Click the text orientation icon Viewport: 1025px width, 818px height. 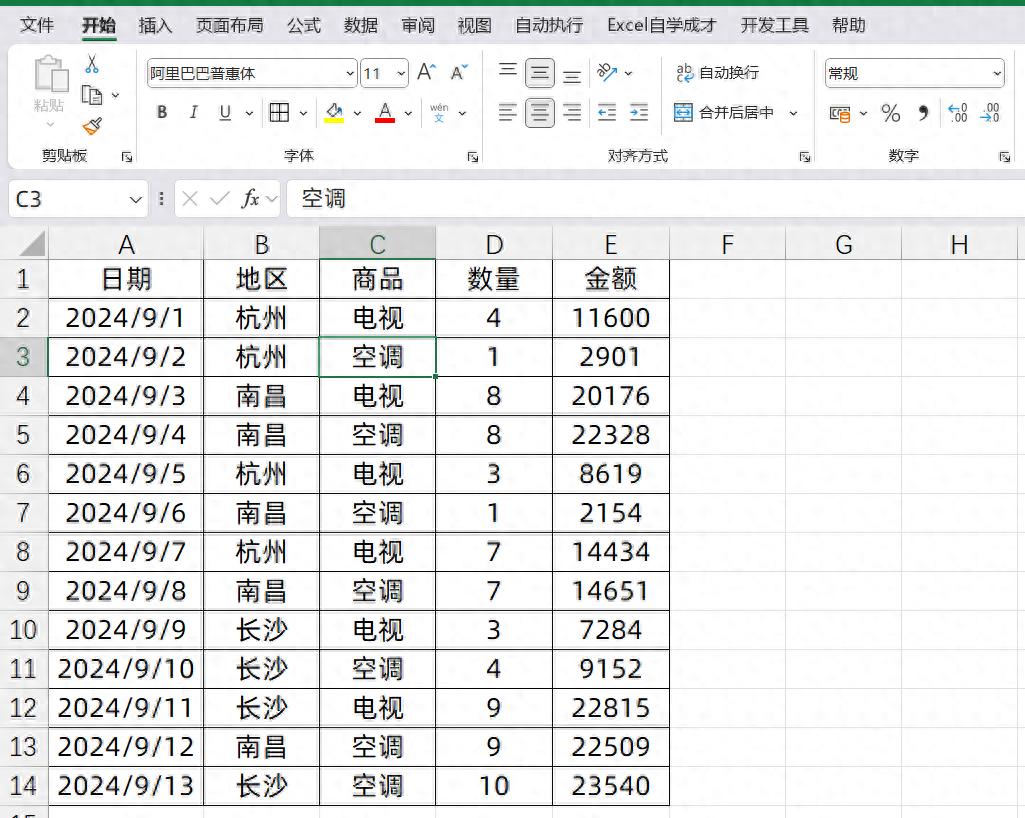coord(607,72)
